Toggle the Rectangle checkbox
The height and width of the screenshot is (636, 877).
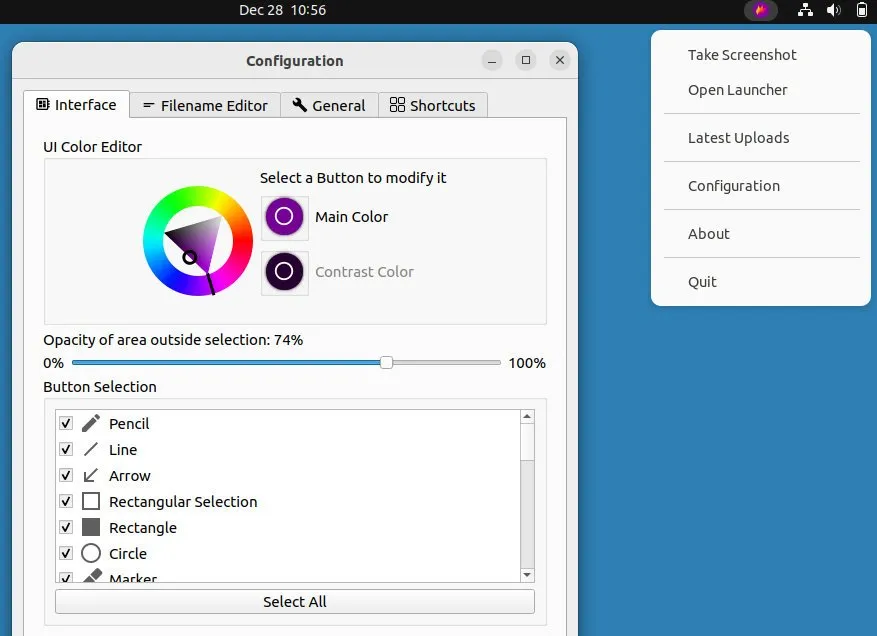coord(66,527)
